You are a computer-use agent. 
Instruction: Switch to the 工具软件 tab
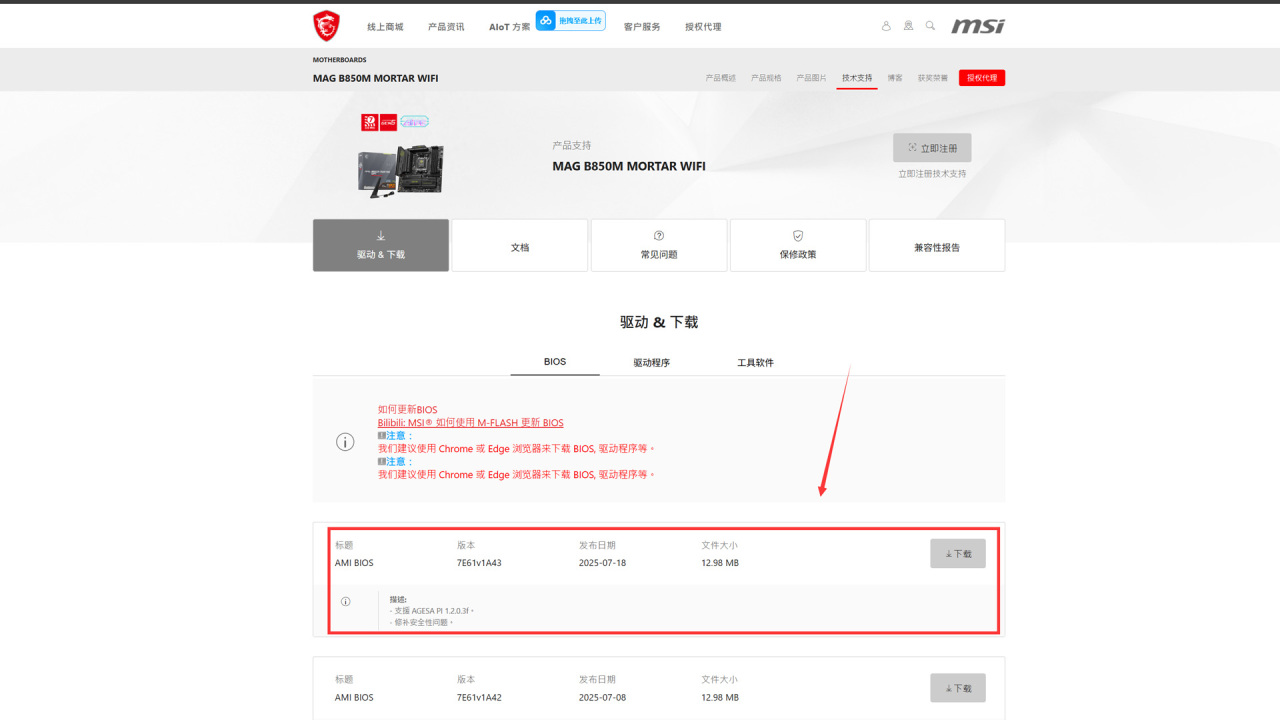[x=756, y=362]
